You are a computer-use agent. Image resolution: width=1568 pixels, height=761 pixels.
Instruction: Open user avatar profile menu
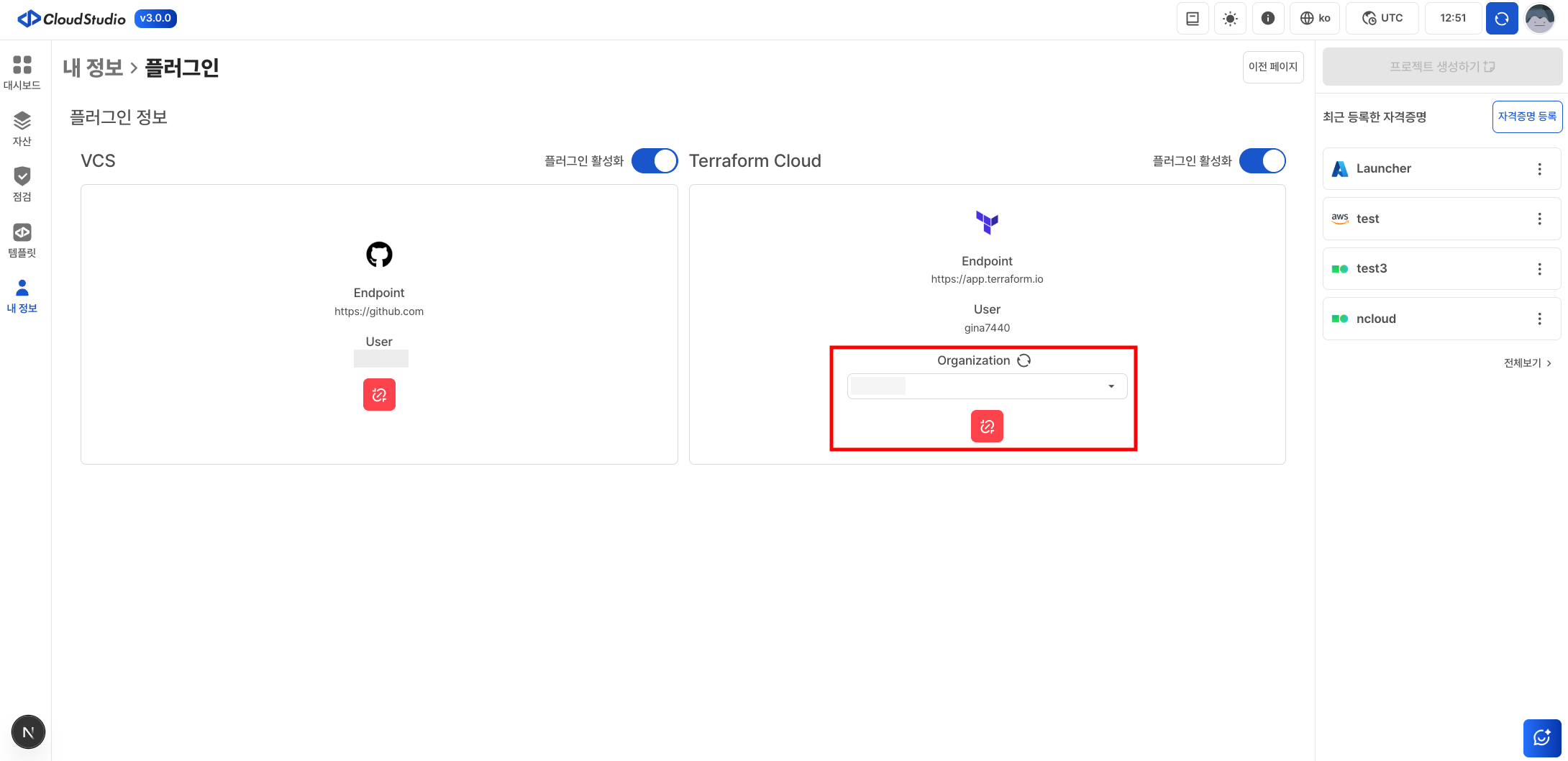click(1539, 19)
